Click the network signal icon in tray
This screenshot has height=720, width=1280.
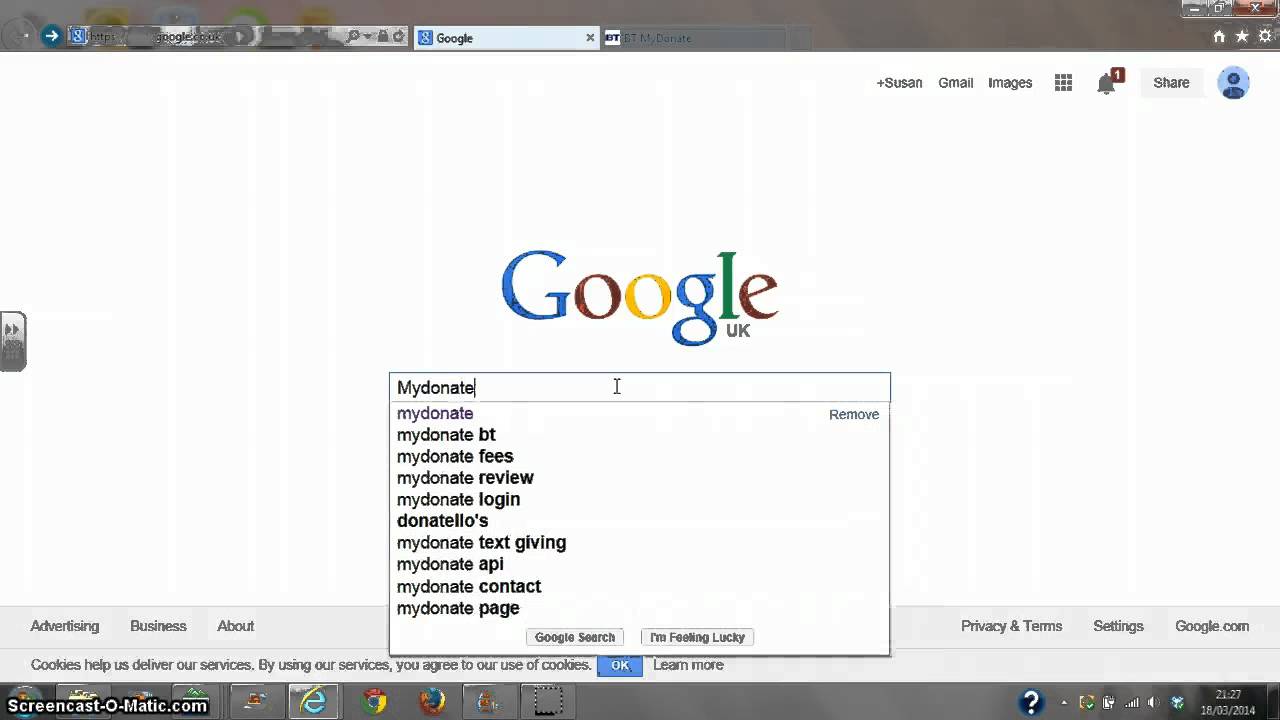pyautogui.click(x=1131, y=702)
